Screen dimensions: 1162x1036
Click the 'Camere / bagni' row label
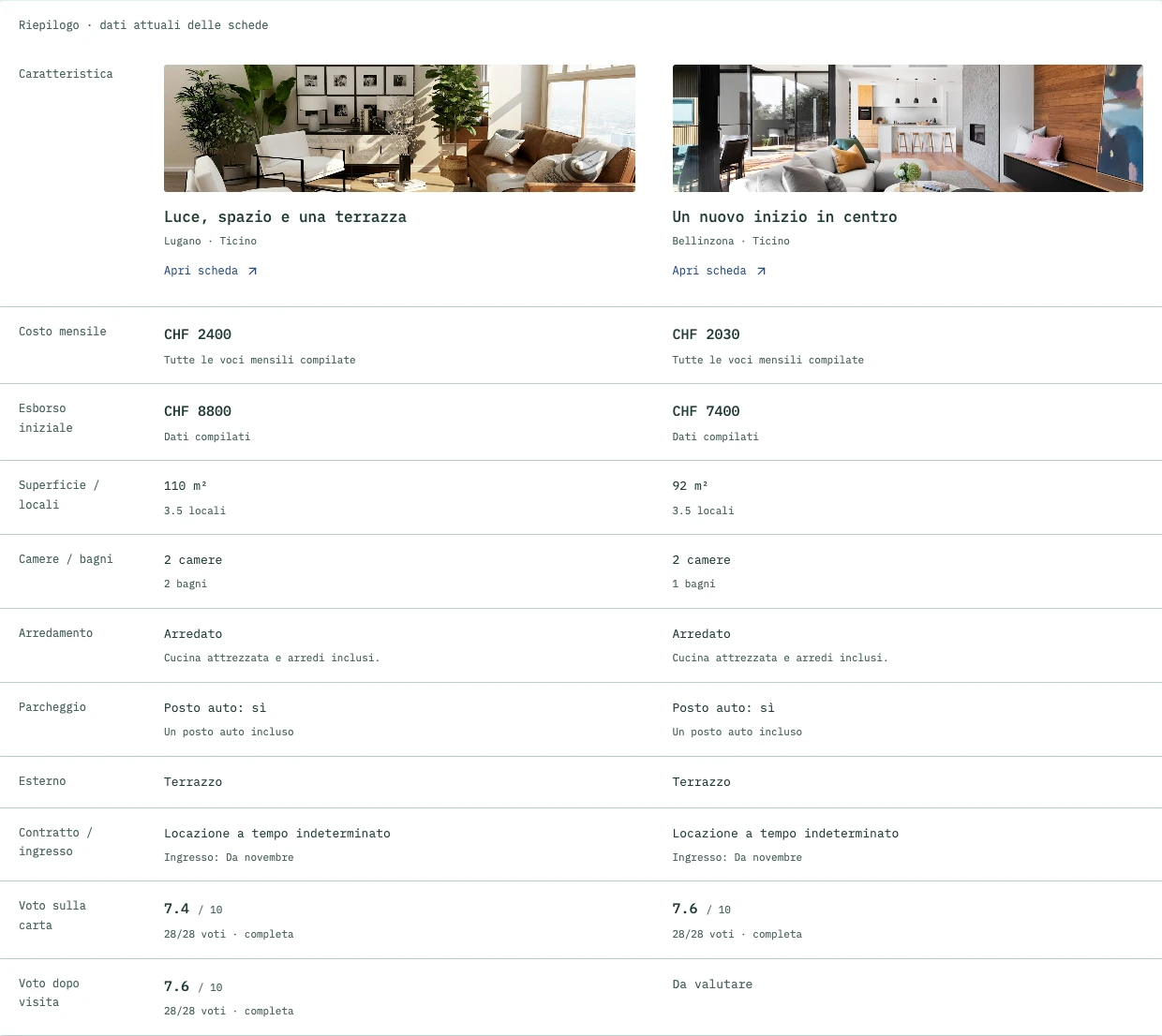click(x=66, y=559)
